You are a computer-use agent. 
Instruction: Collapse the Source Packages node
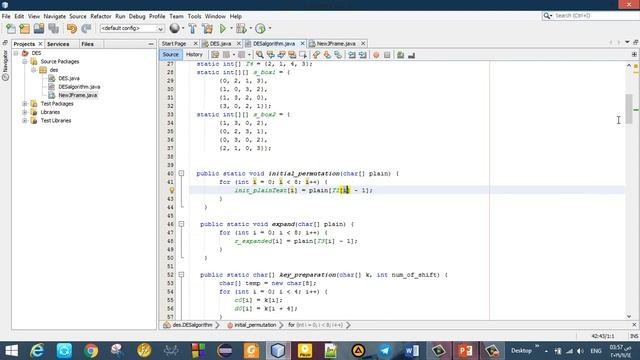pyautogui.click(x=25, y=62)
